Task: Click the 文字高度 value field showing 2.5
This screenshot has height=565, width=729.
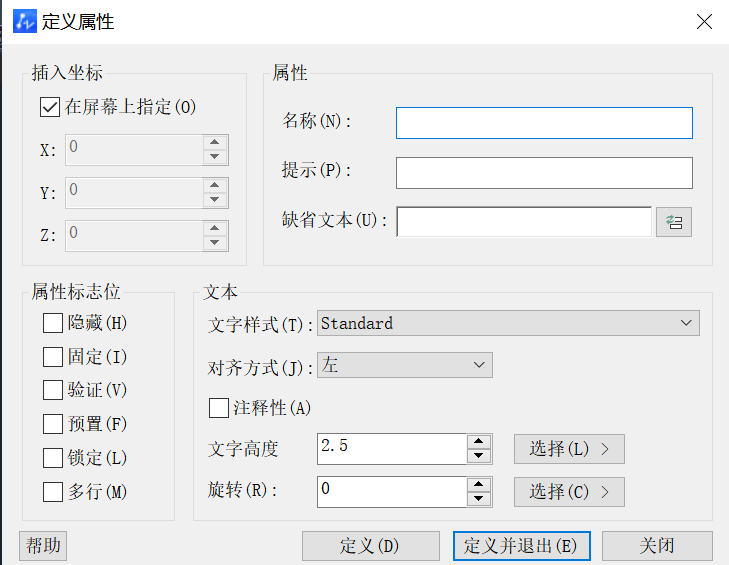Action: tap(392, 449)
